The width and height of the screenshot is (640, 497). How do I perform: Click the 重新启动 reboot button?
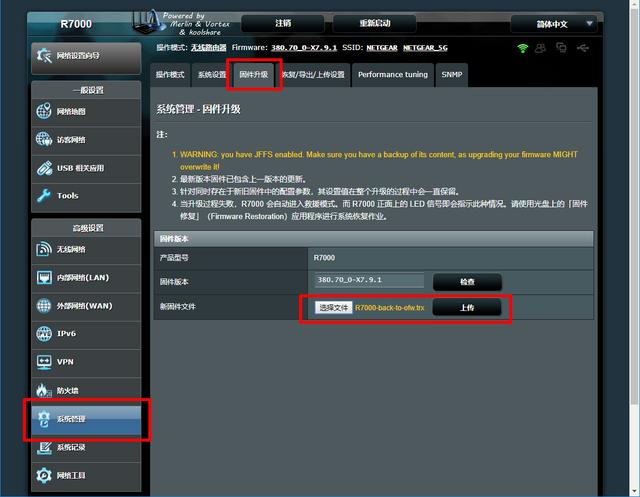click(x=375, y=23)
